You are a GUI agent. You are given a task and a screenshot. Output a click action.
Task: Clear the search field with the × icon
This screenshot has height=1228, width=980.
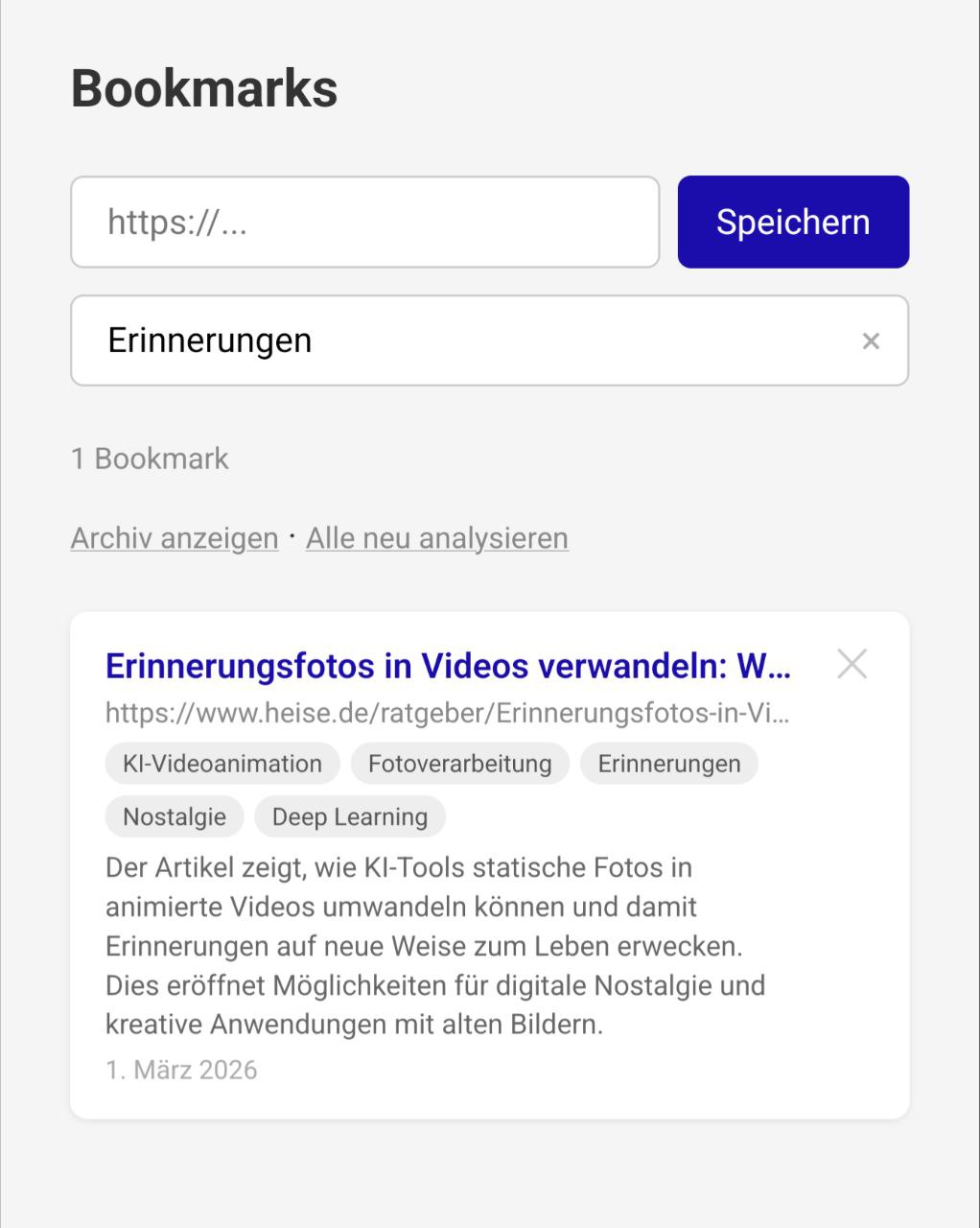tap(871, 341)
